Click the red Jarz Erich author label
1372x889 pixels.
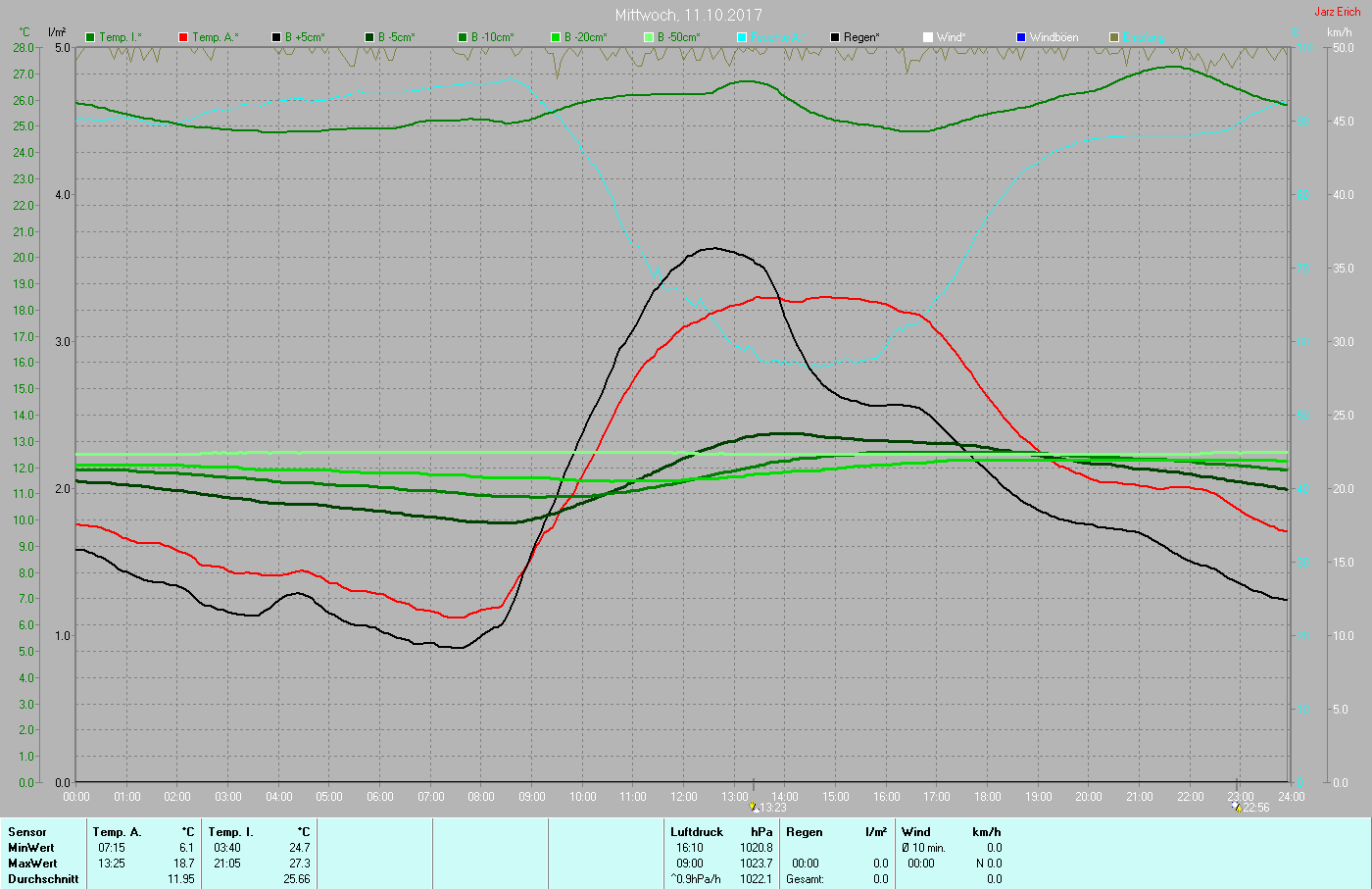coord(1337,12)
